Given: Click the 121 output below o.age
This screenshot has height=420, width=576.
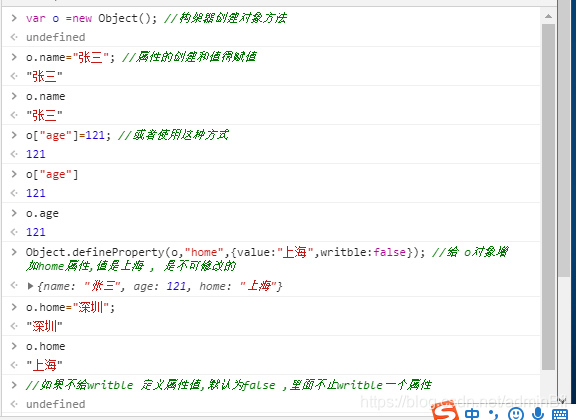Looking at the screenshot, I should 36,232.
